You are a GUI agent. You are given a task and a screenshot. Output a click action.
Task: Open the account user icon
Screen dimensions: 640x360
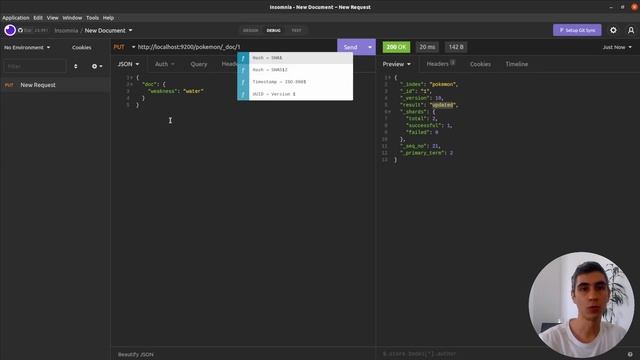pyautogui.click(x=631, y=30)
